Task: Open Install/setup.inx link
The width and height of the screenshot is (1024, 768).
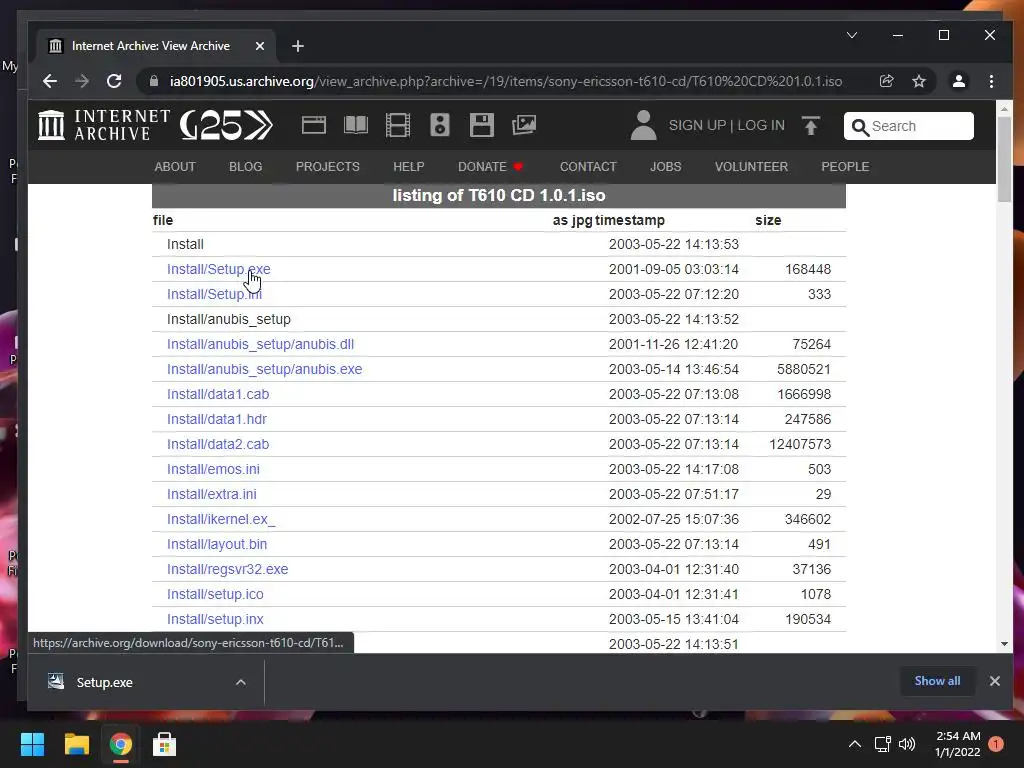Action: (x=215, y=619)
